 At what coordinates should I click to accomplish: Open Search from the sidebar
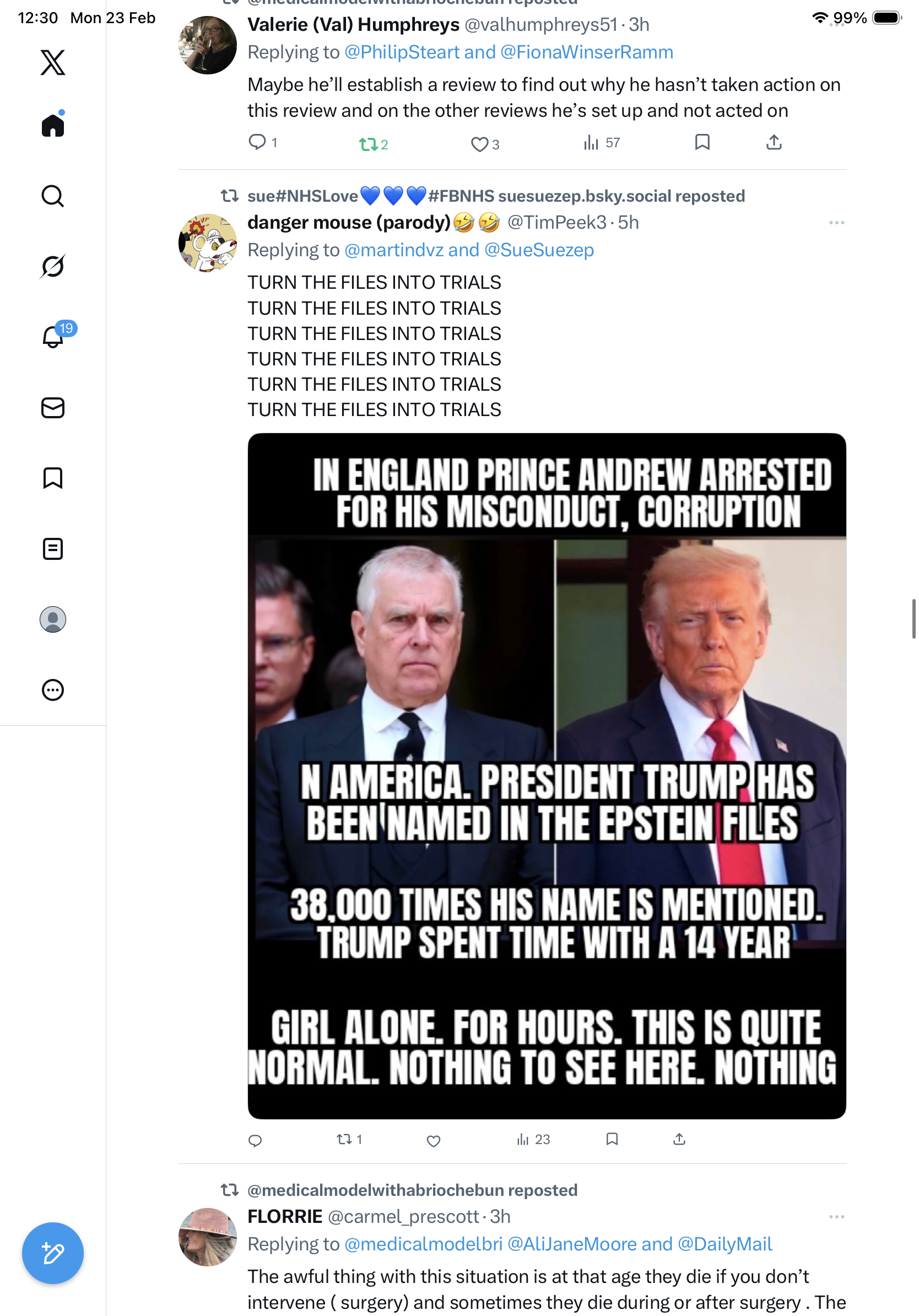[53, 196]
